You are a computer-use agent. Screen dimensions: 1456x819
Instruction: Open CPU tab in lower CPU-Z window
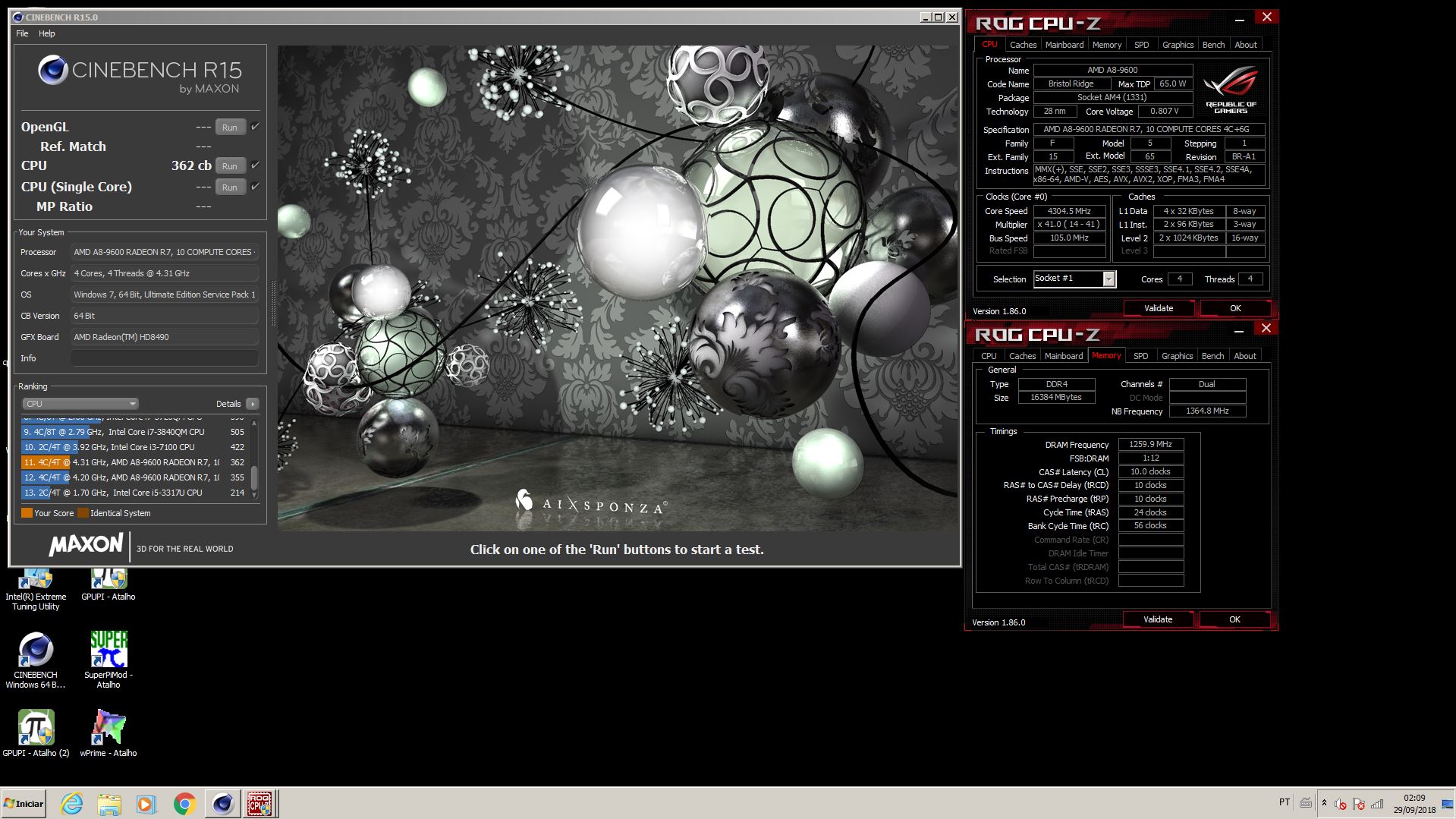989,356
